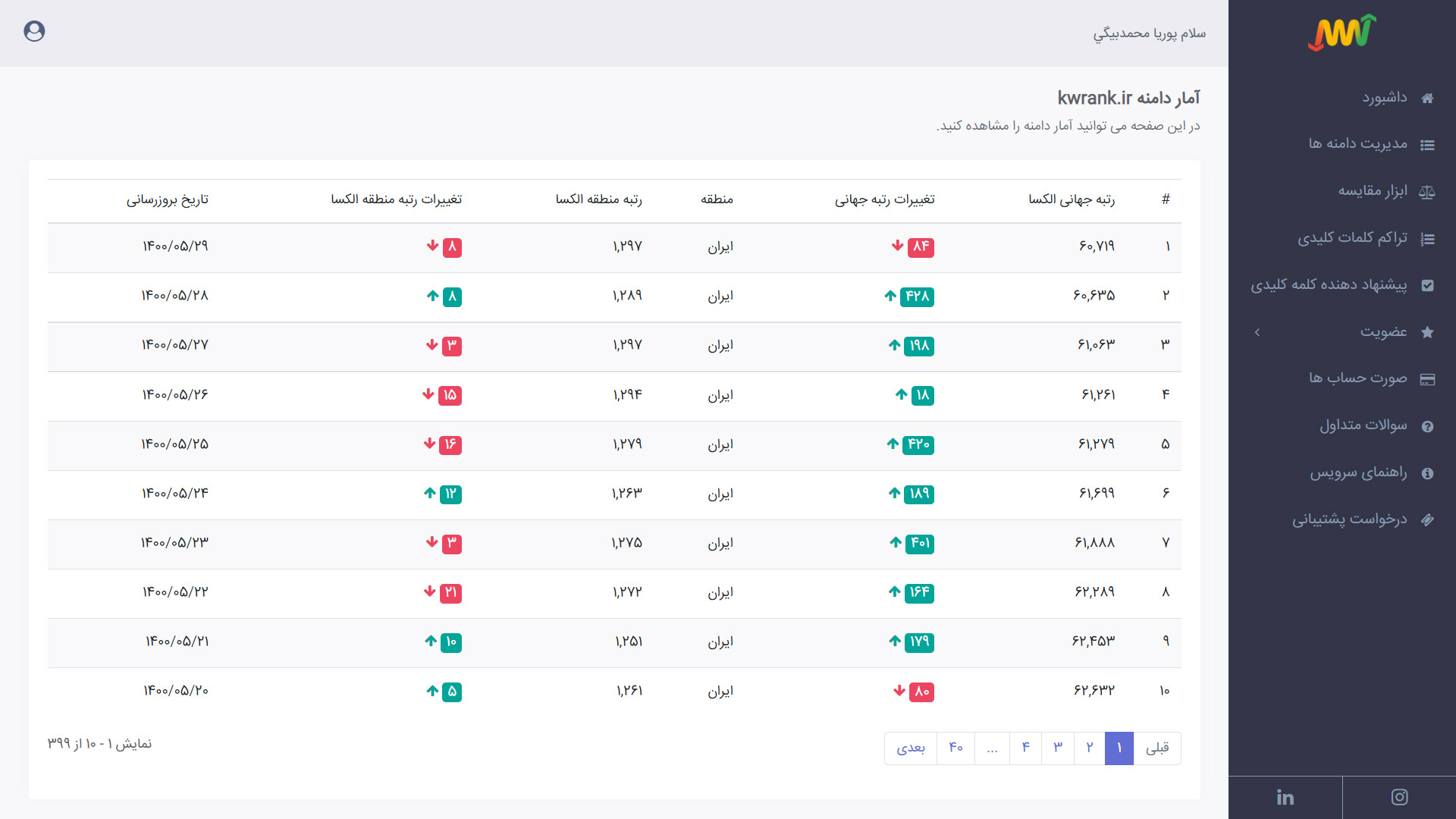
Task: Click global rank cell ۶۱,۸۸۸
Action: click(1094, 543)
